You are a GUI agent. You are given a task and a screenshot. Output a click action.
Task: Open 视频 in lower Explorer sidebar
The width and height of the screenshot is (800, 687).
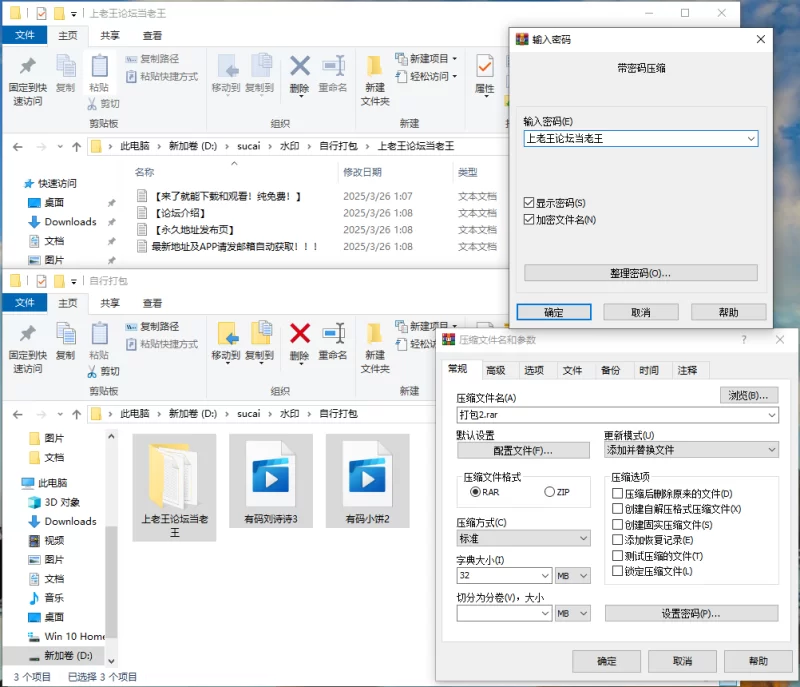(x=47, y=541)
